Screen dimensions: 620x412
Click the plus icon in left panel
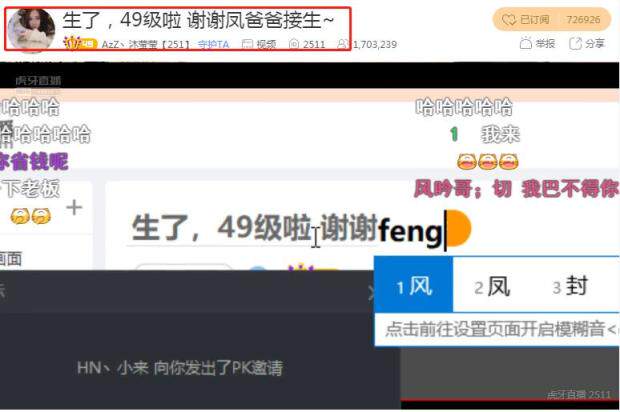click(x=74, y=208)
